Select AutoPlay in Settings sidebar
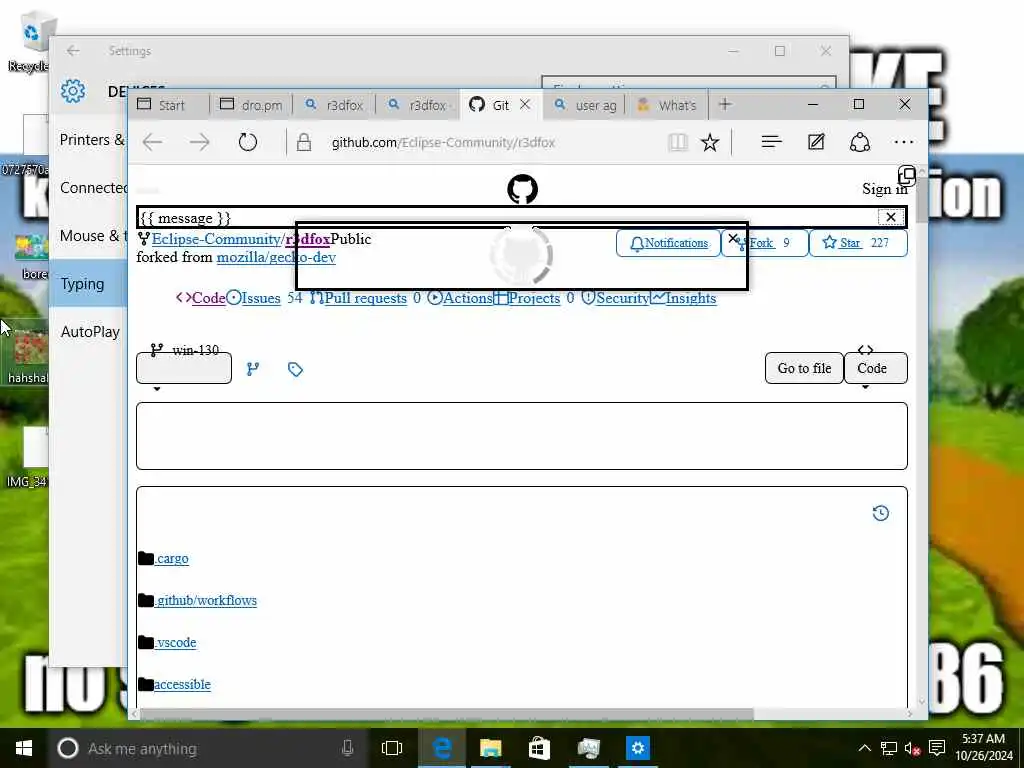This screenshot has height=768, width=1024. [89, 332]
